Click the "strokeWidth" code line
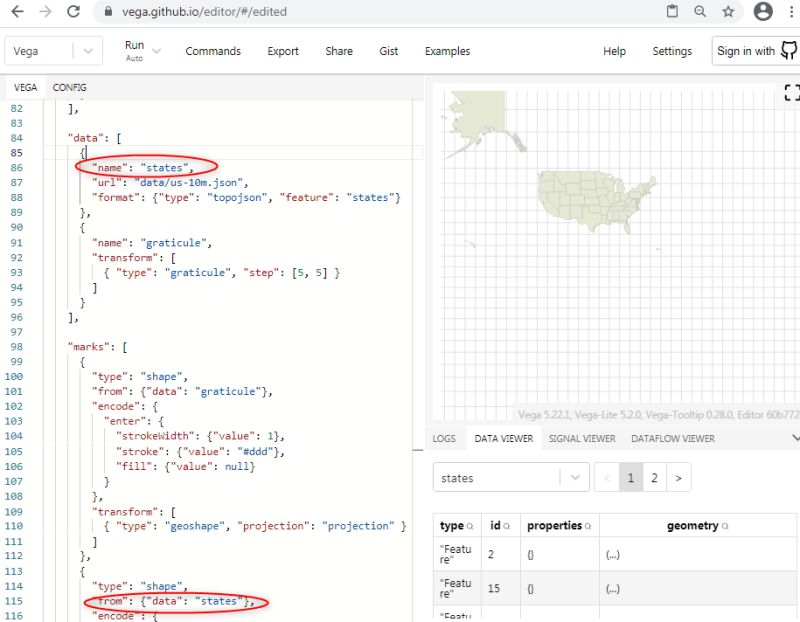 (x=200, y=436)
